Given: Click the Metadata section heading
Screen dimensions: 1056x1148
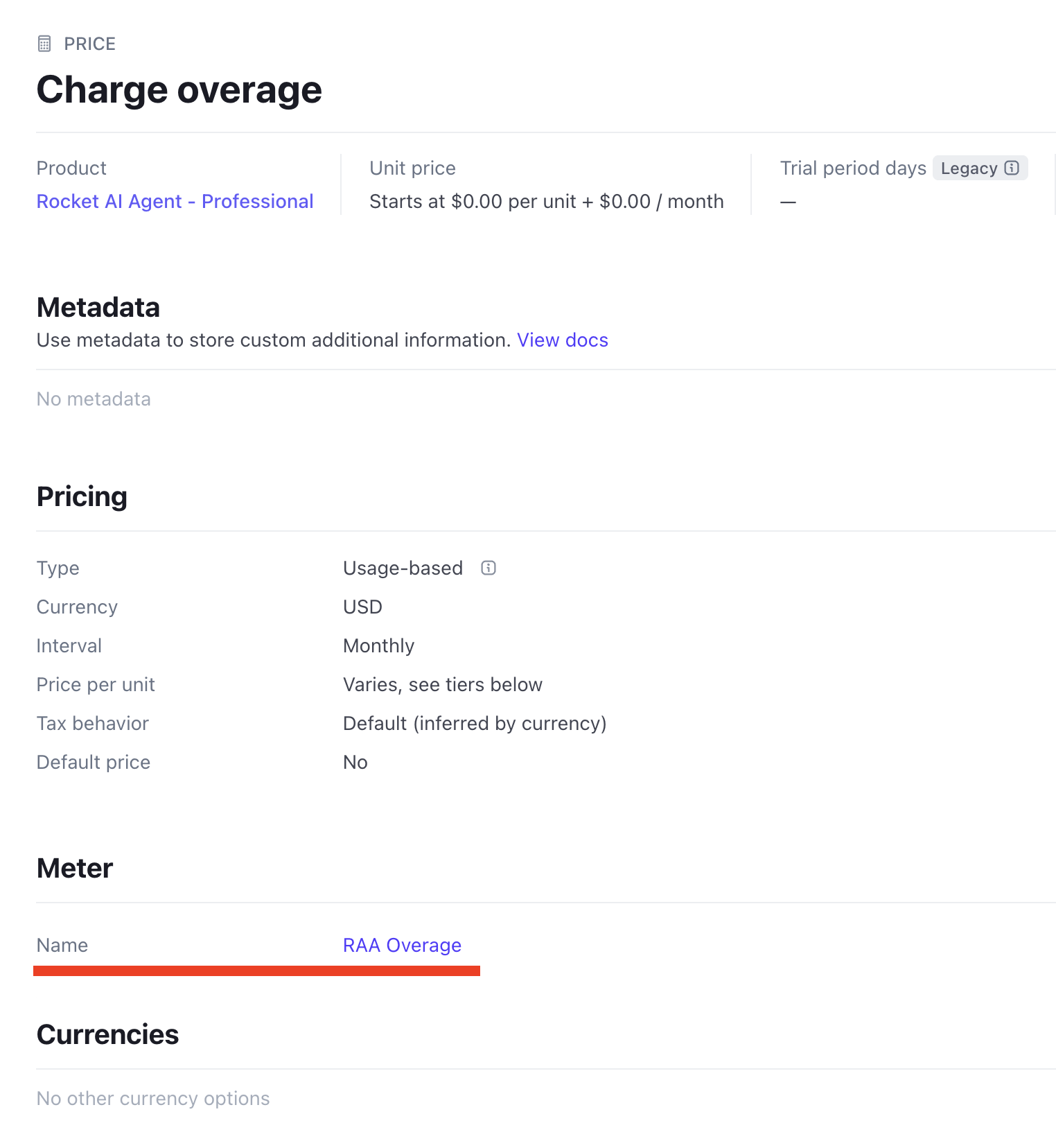Looking at the screenshot, I should point(98,307).
